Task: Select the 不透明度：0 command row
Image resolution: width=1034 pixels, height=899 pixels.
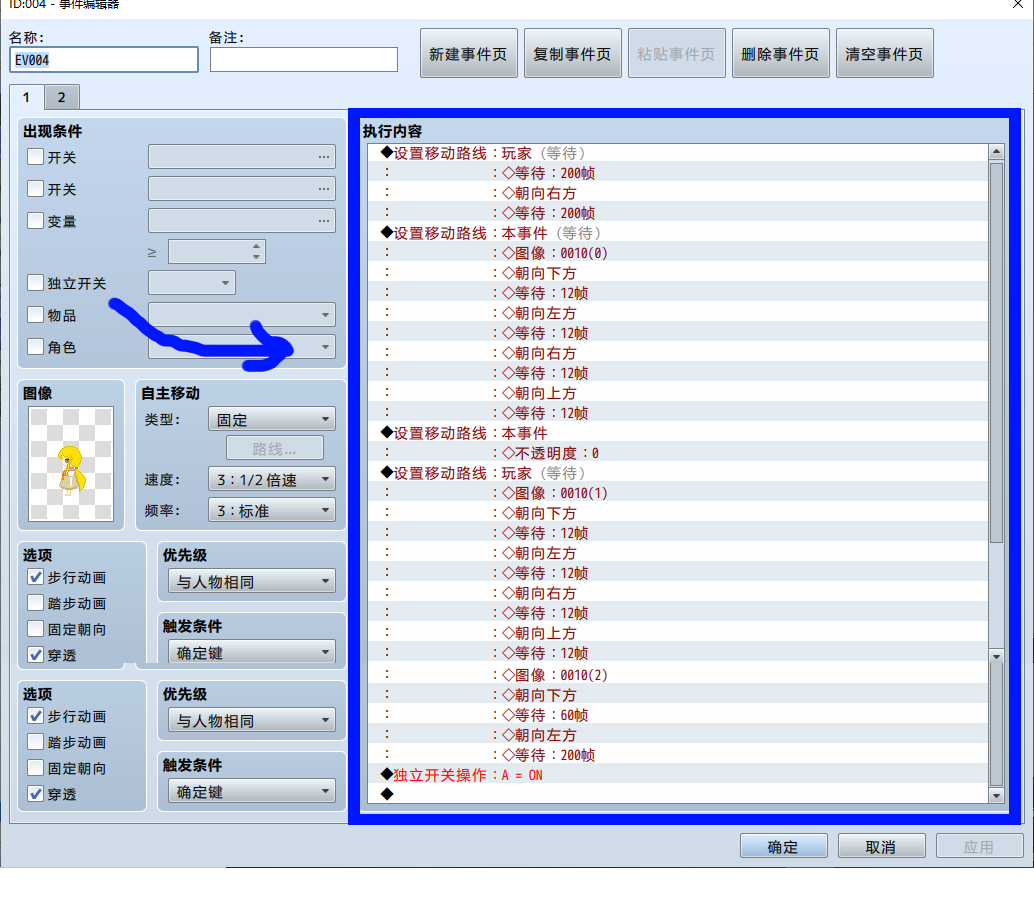Action: 678,453
